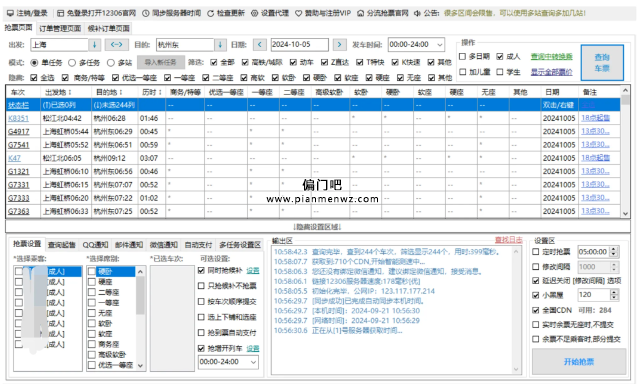Click 同步服务器时间 clock icon item
This screenshot has height=384, width=644.
(x=172, y=13)
